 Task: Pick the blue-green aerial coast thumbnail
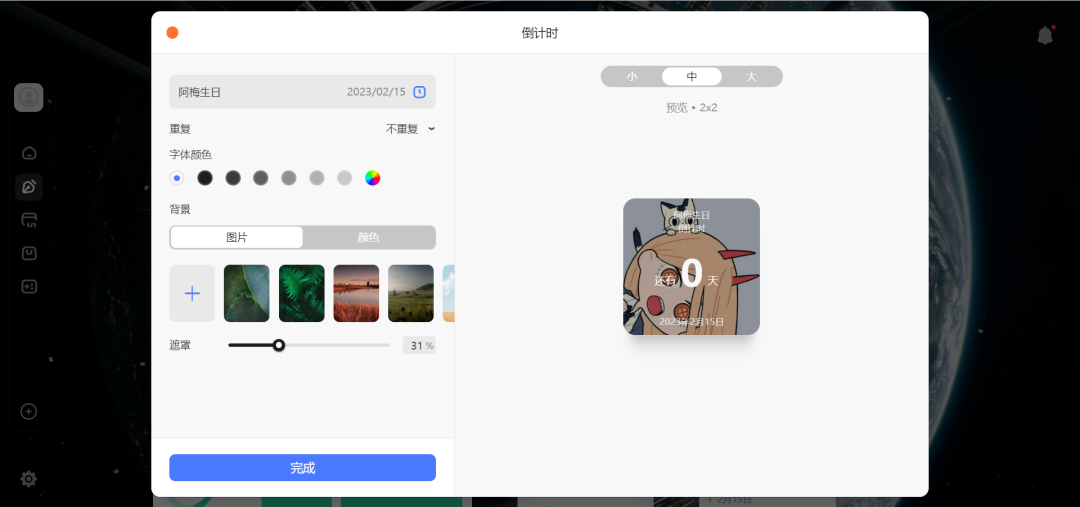[247, 293]
